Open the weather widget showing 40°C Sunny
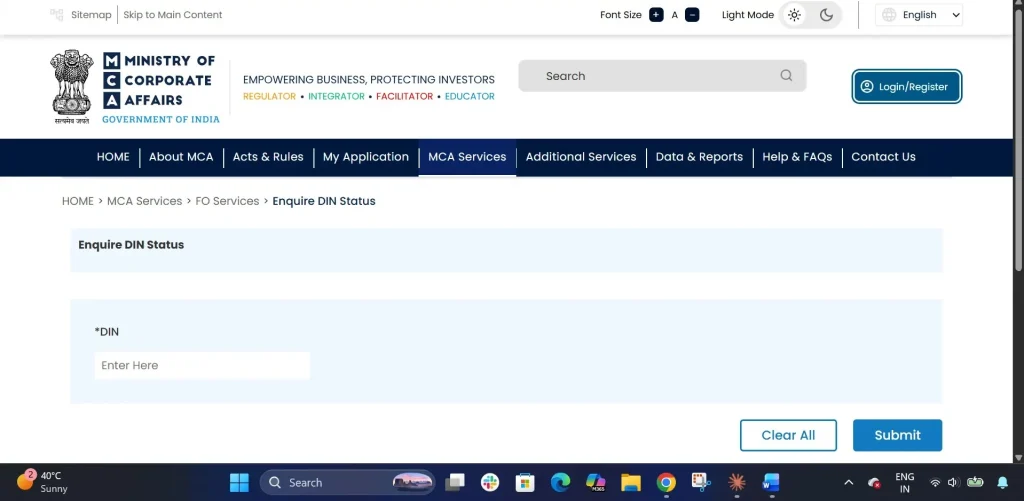 click(42, 482)
